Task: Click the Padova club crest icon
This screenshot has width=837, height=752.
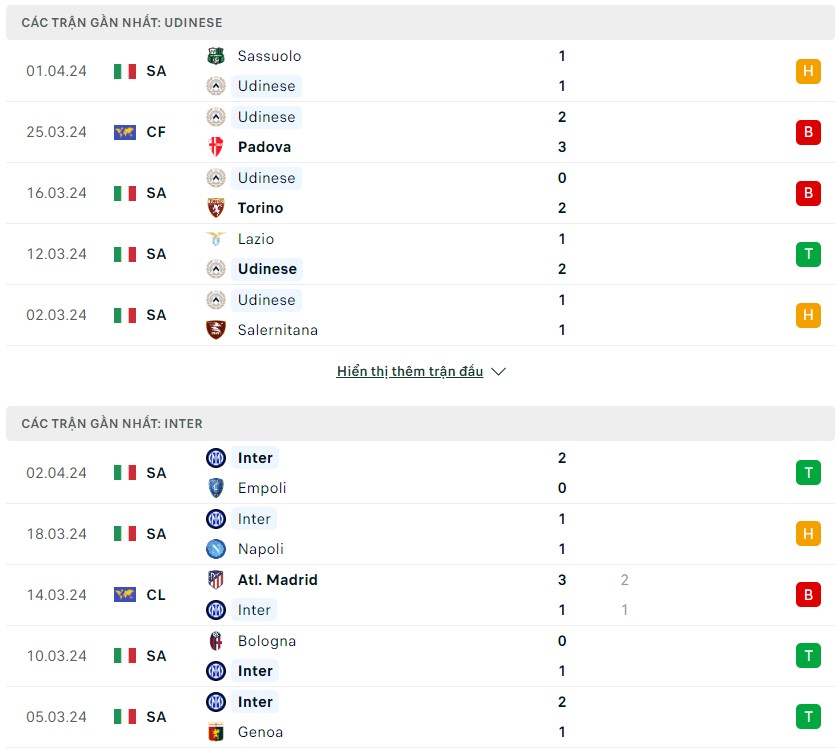Action: 216,147
